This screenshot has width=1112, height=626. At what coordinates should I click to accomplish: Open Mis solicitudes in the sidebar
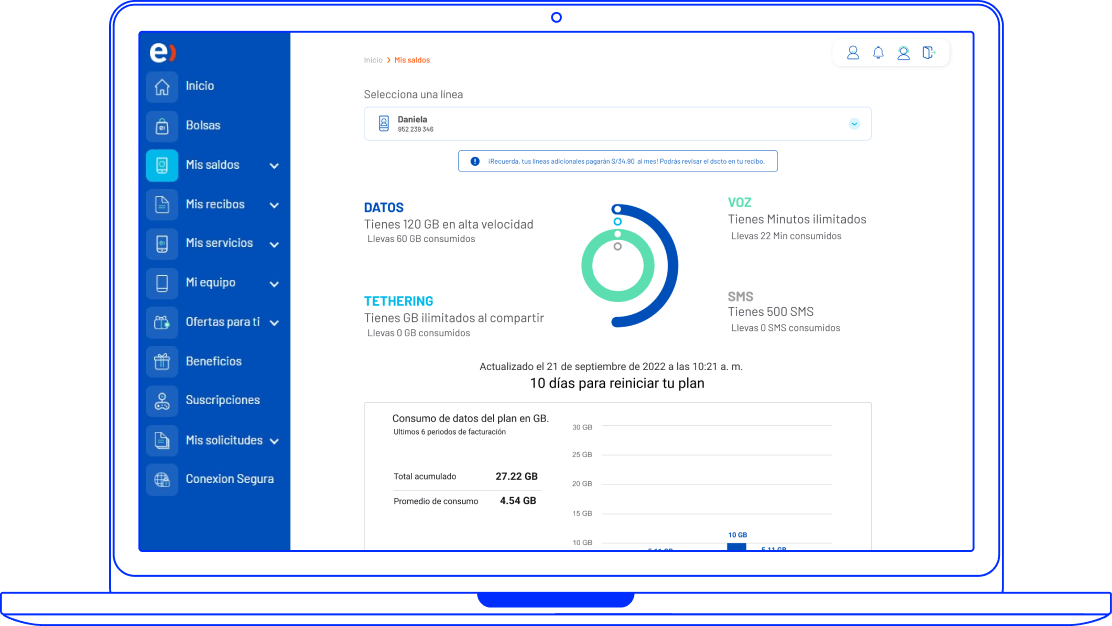[x=223, y=440]
